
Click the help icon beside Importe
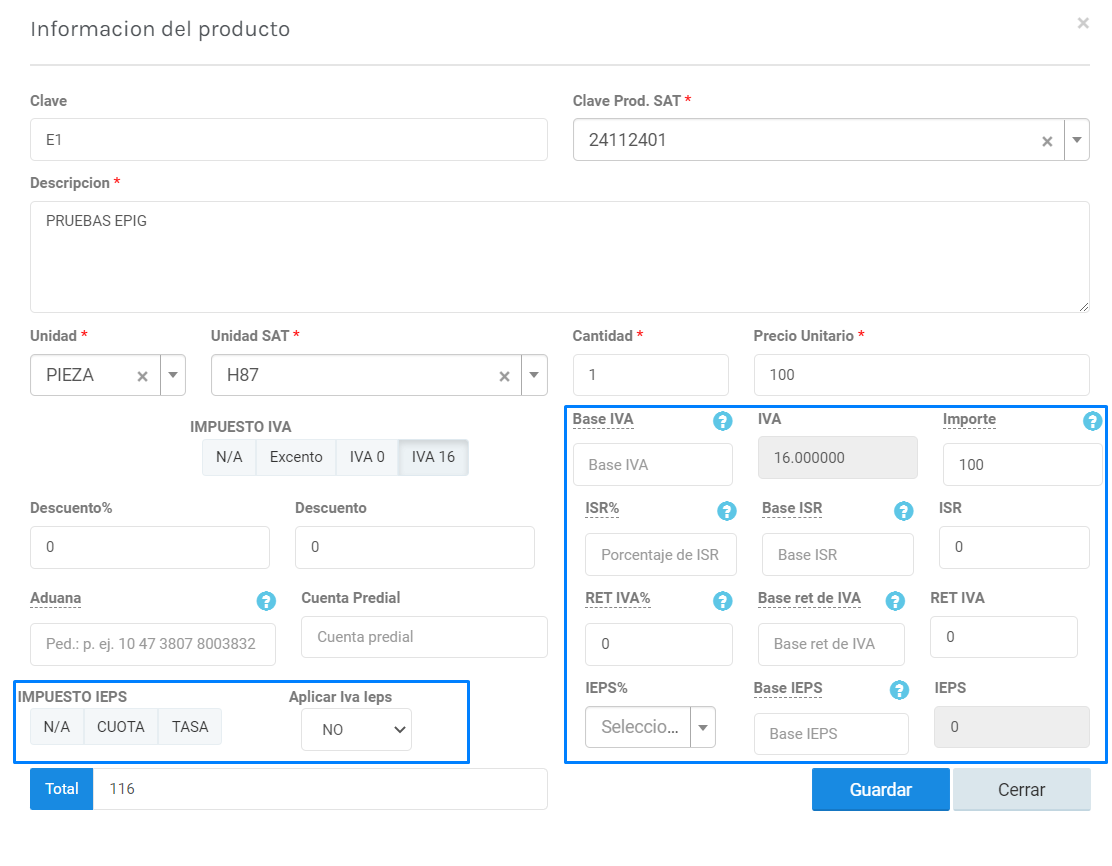[1092, 421]
